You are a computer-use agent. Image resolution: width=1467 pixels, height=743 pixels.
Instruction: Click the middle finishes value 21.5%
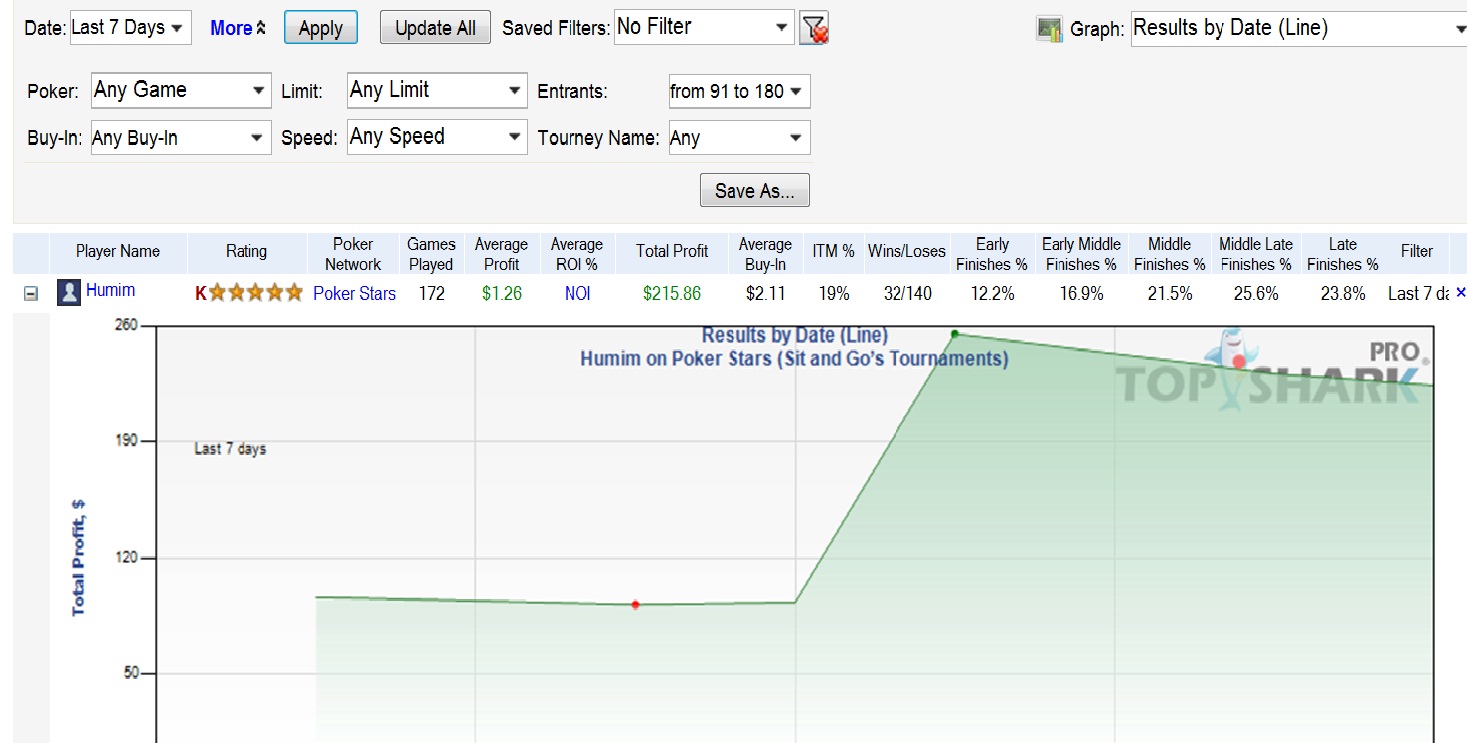click(x=1169, y=294)
